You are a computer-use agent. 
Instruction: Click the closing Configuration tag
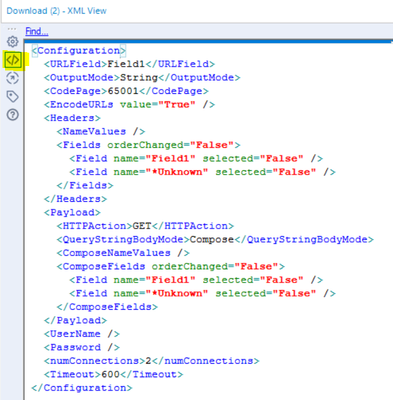coord(82,388)
